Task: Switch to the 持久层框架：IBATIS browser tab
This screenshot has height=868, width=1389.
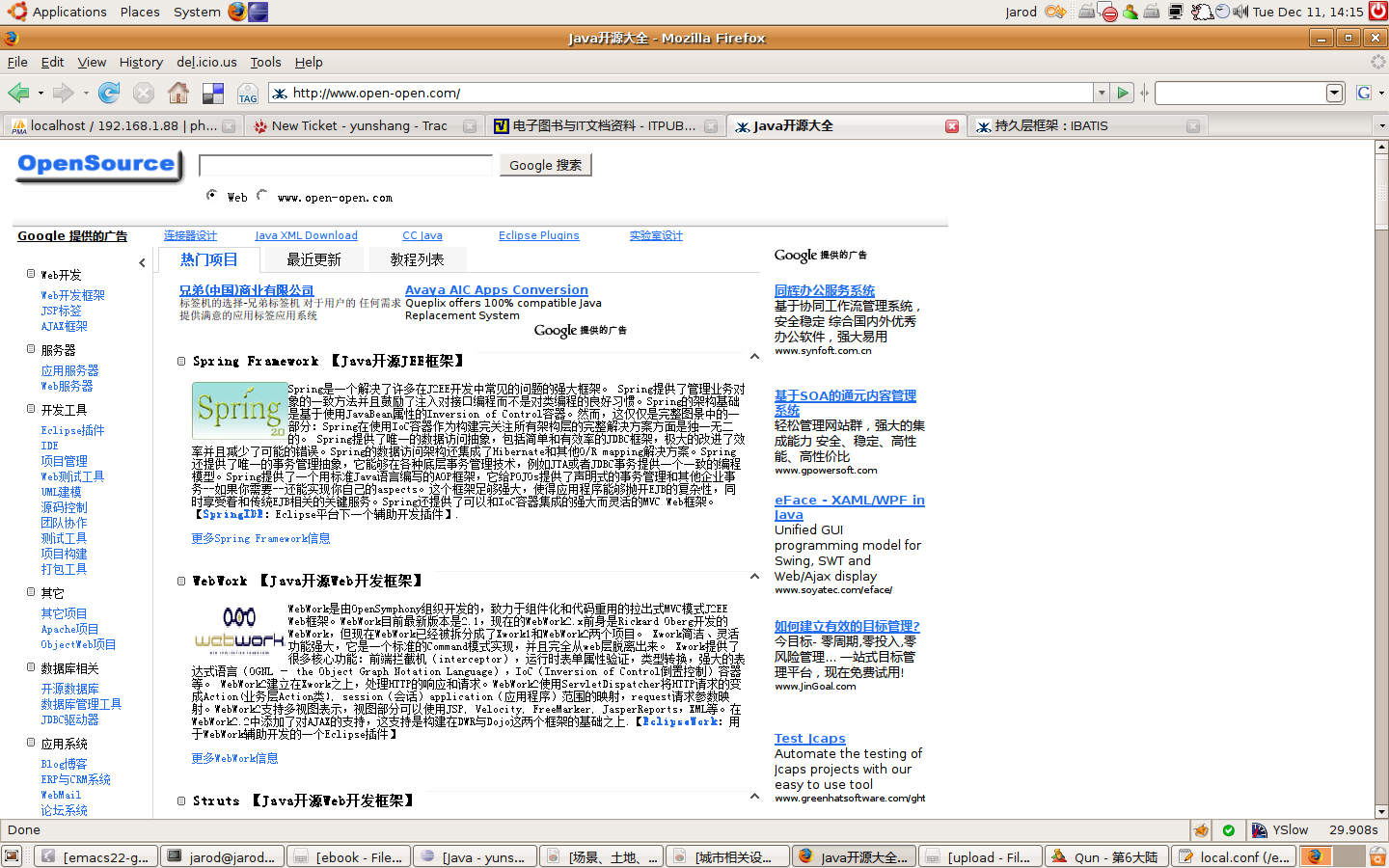Action: 1087,126
